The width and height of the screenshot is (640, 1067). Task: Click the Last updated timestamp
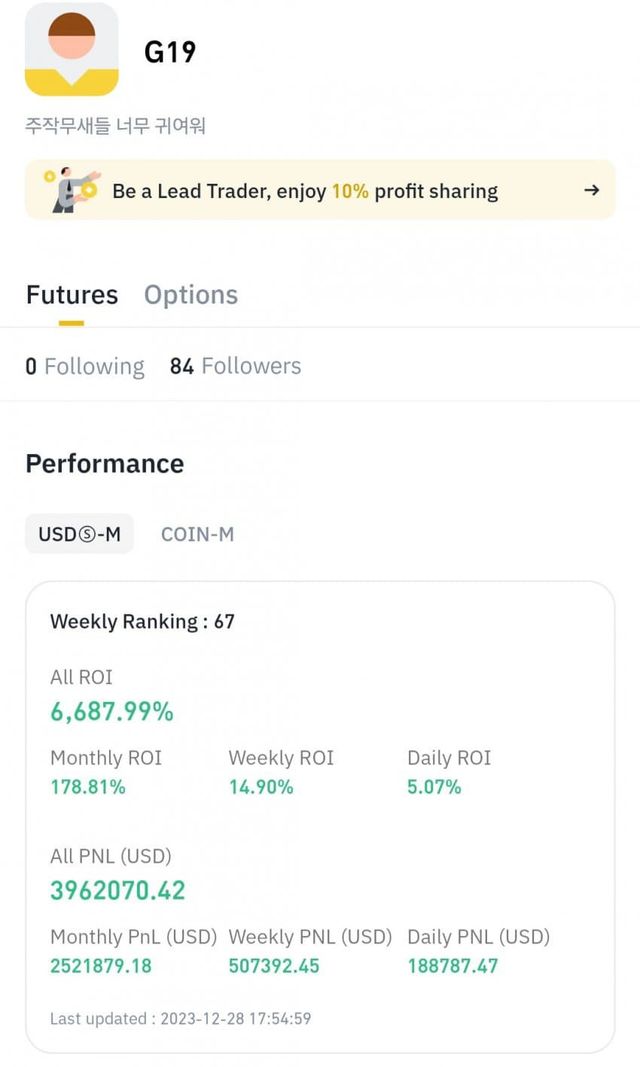click(181, 1019)
